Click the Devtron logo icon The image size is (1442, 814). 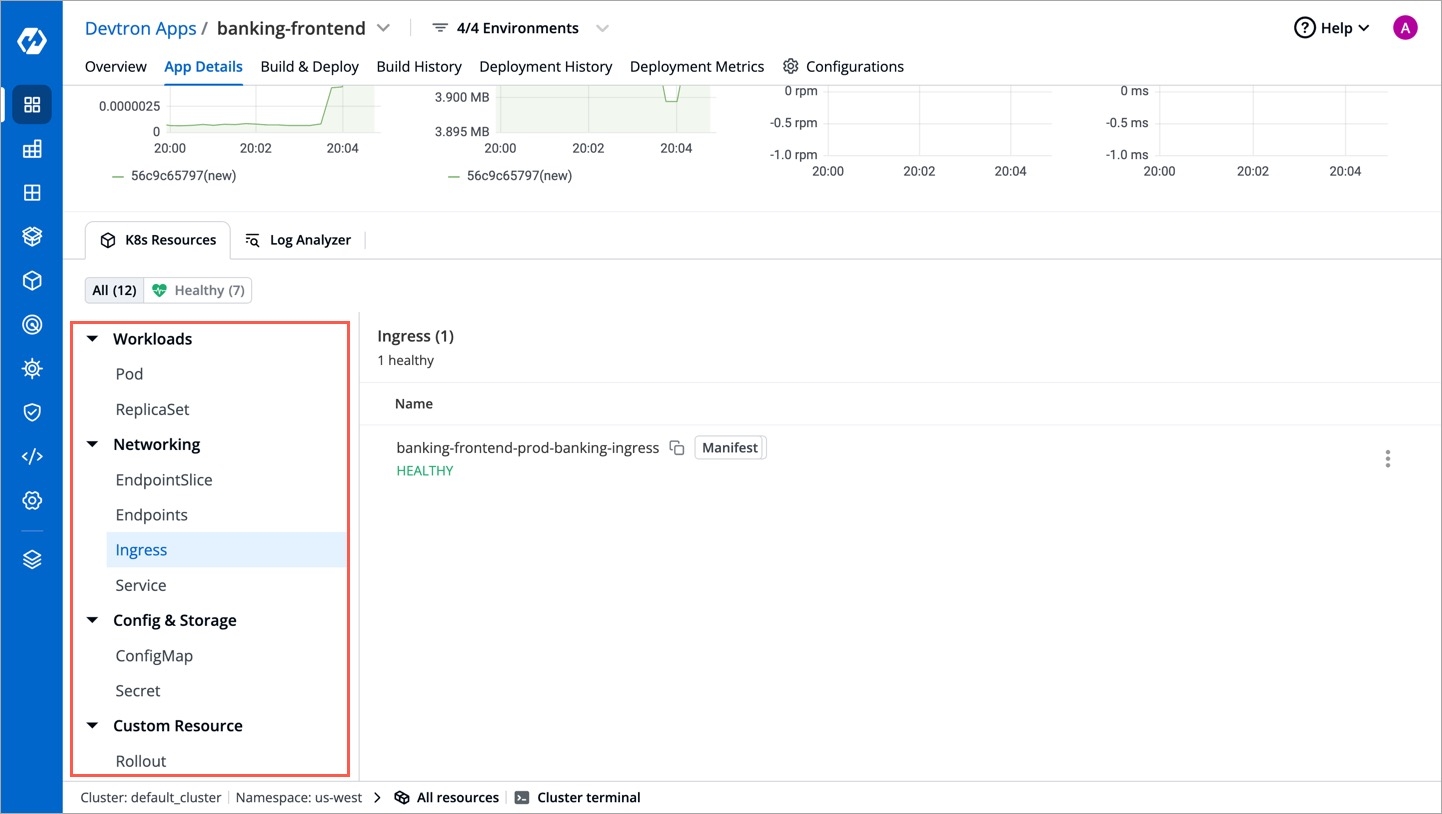pyautogui.click(x=32, y=42)
